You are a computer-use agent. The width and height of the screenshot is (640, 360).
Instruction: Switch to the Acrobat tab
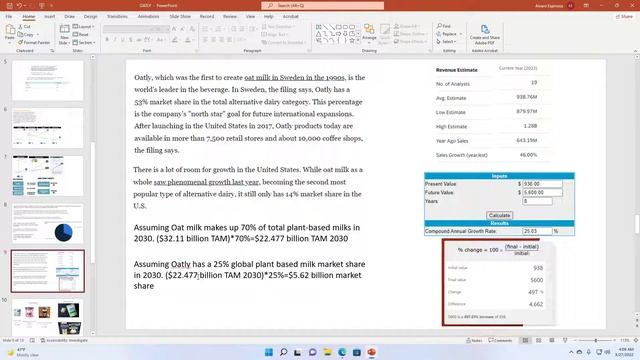pos(291,16)
